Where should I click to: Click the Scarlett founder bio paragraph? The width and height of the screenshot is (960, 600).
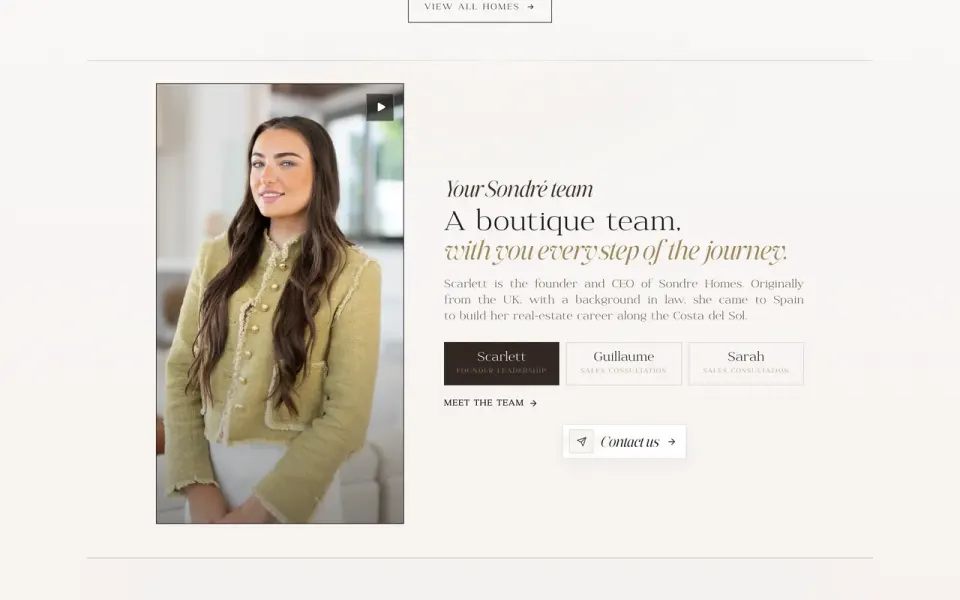point(624,300)
